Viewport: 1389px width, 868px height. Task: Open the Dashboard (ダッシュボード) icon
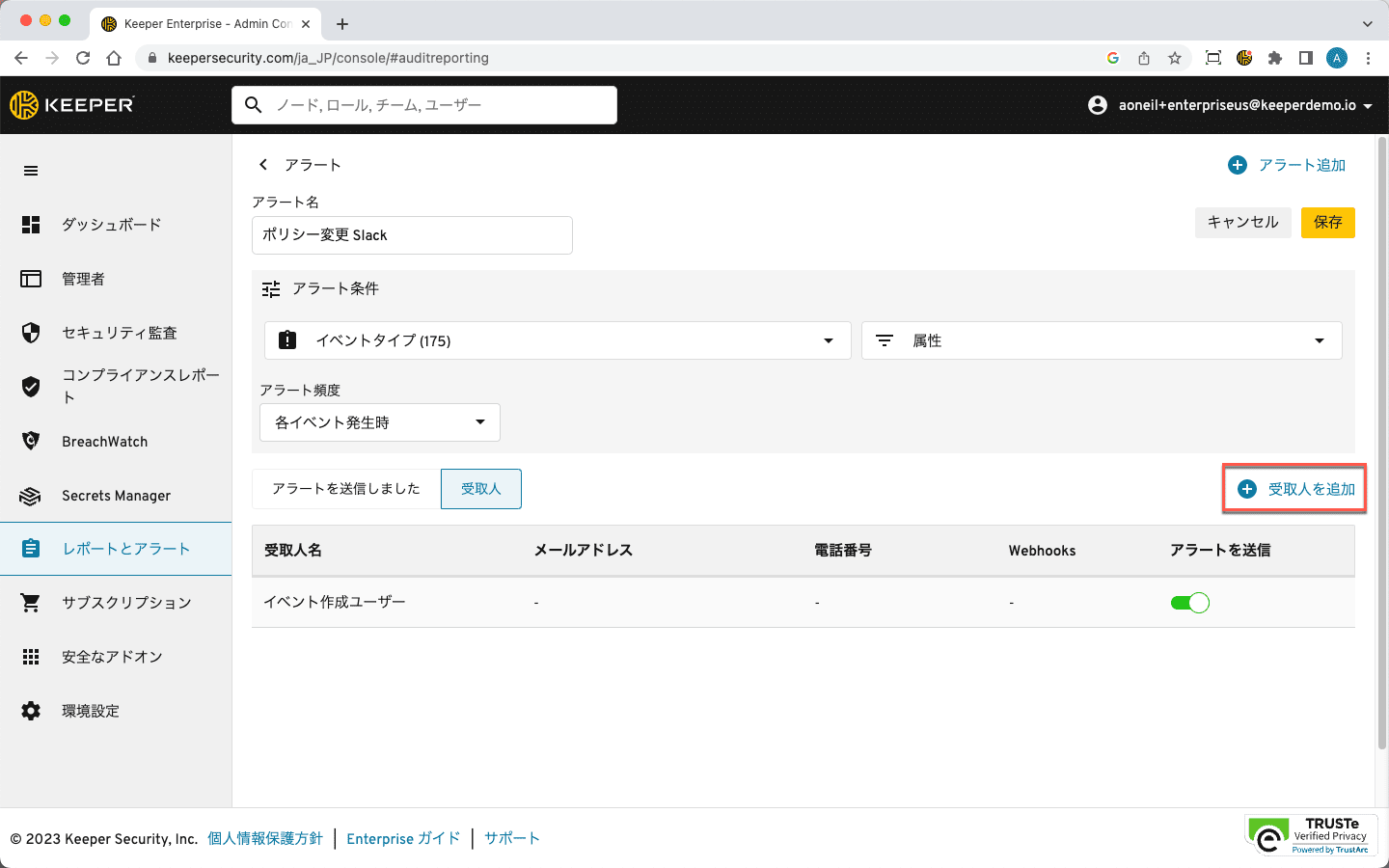(x=31, y=225)
